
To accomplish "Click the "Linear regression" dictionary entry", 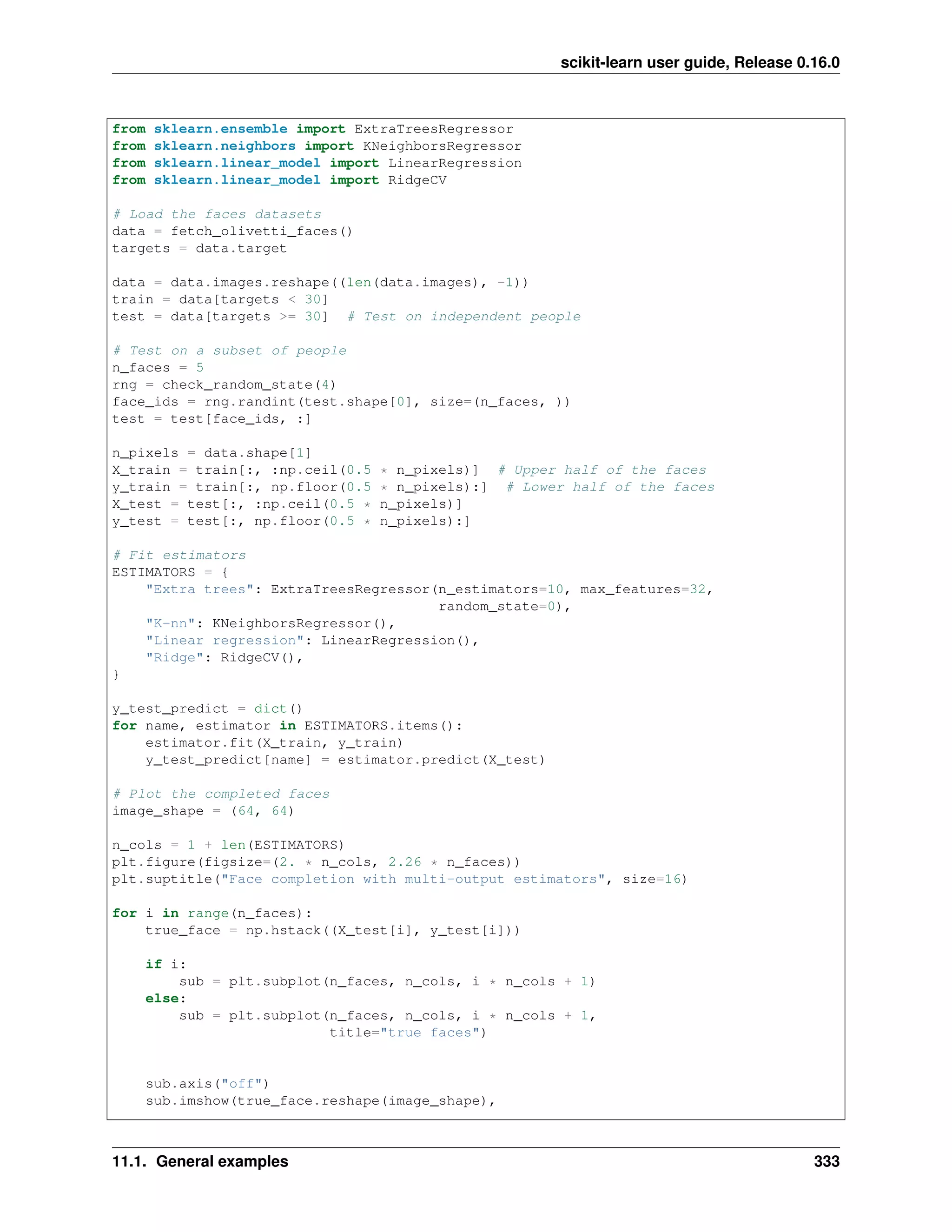I will coord(312,640).
